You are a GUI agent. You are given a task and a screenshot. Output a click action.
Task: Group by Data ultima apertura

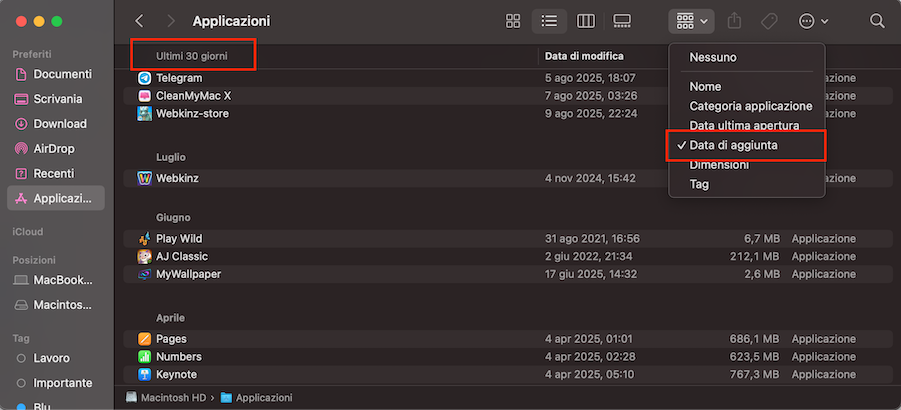743,126
